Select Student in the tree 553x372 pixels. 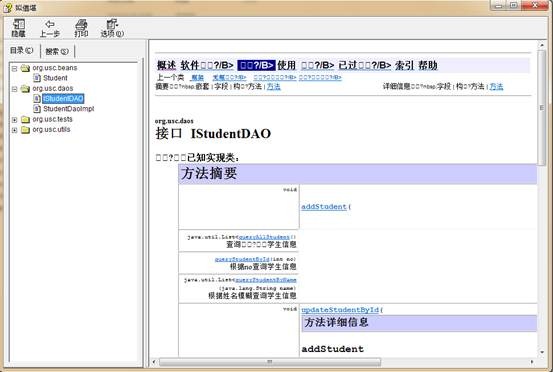[x=55, y=78]
